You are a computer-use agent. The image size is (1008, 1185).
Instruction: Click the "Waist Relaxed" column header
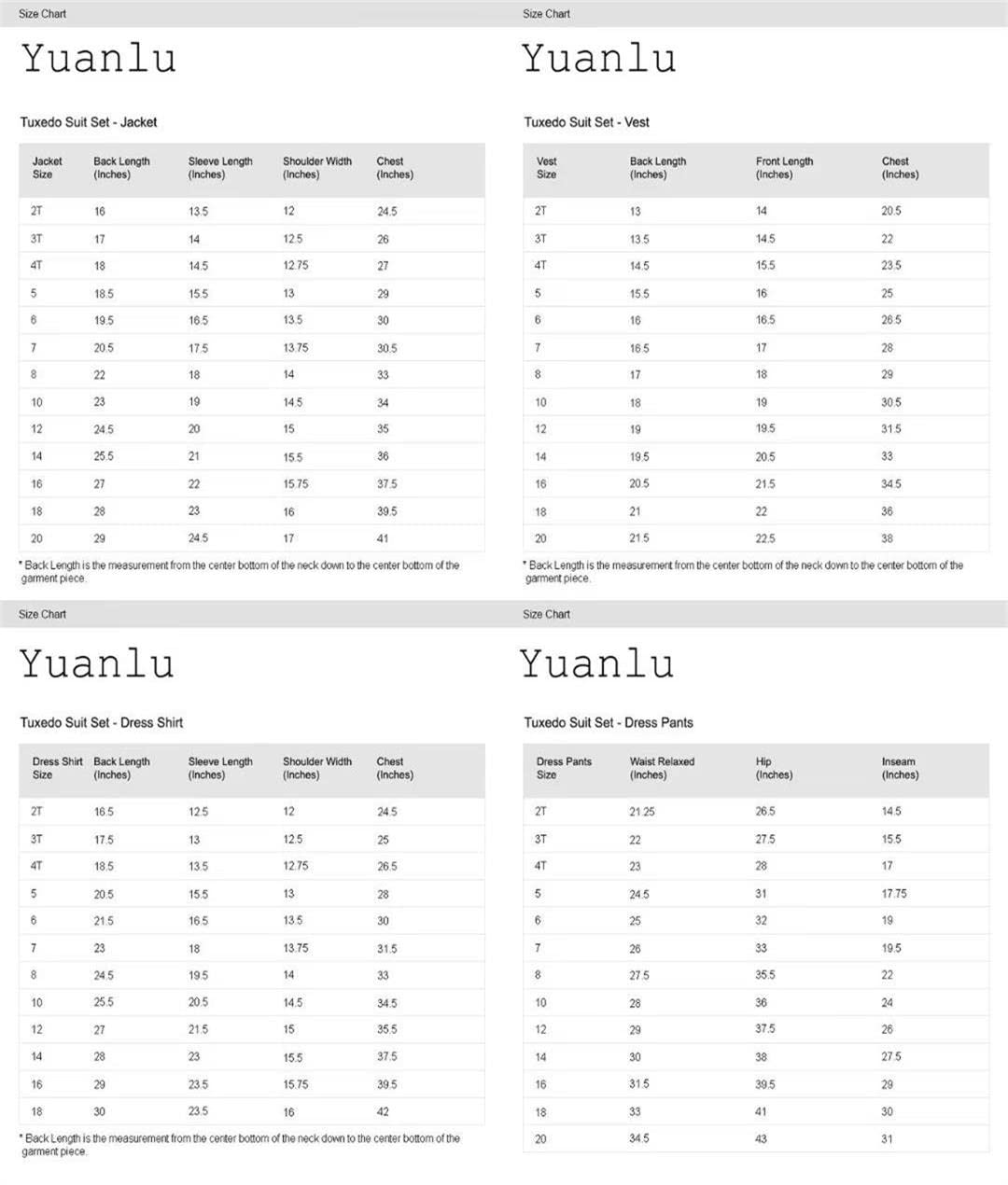point(662,768)
